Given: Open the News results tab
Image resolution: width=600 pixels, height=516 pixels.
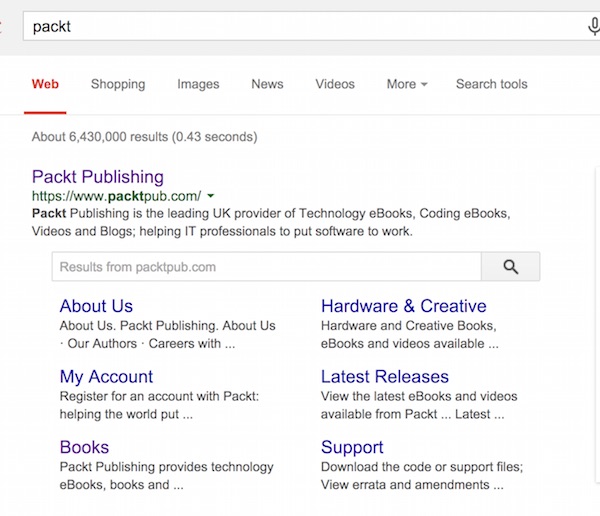Looking at the screenshot, I should coord(267,84).
